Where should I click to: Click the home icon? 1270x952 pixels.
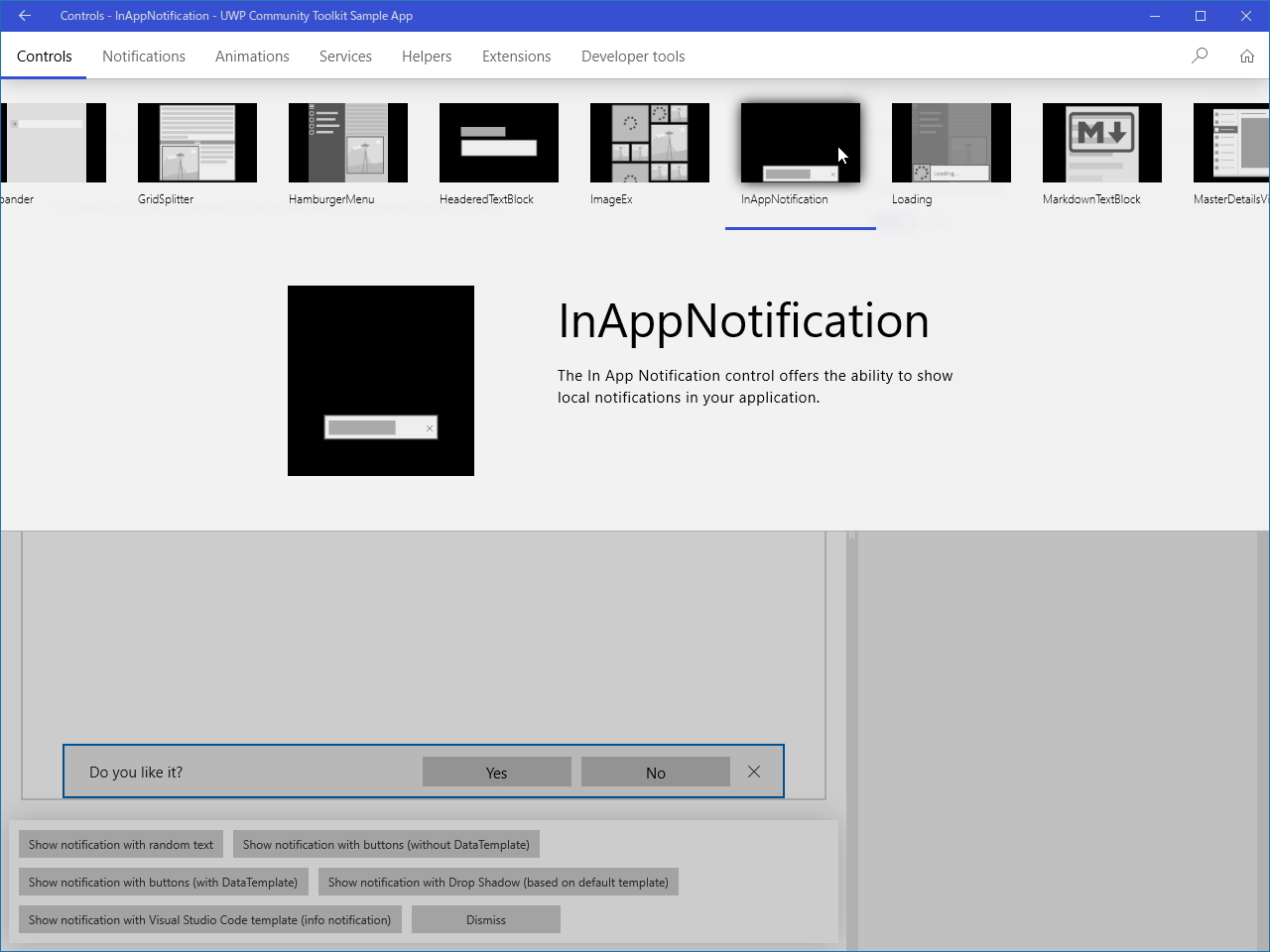pyautogui.click(x=1247, y=56)
